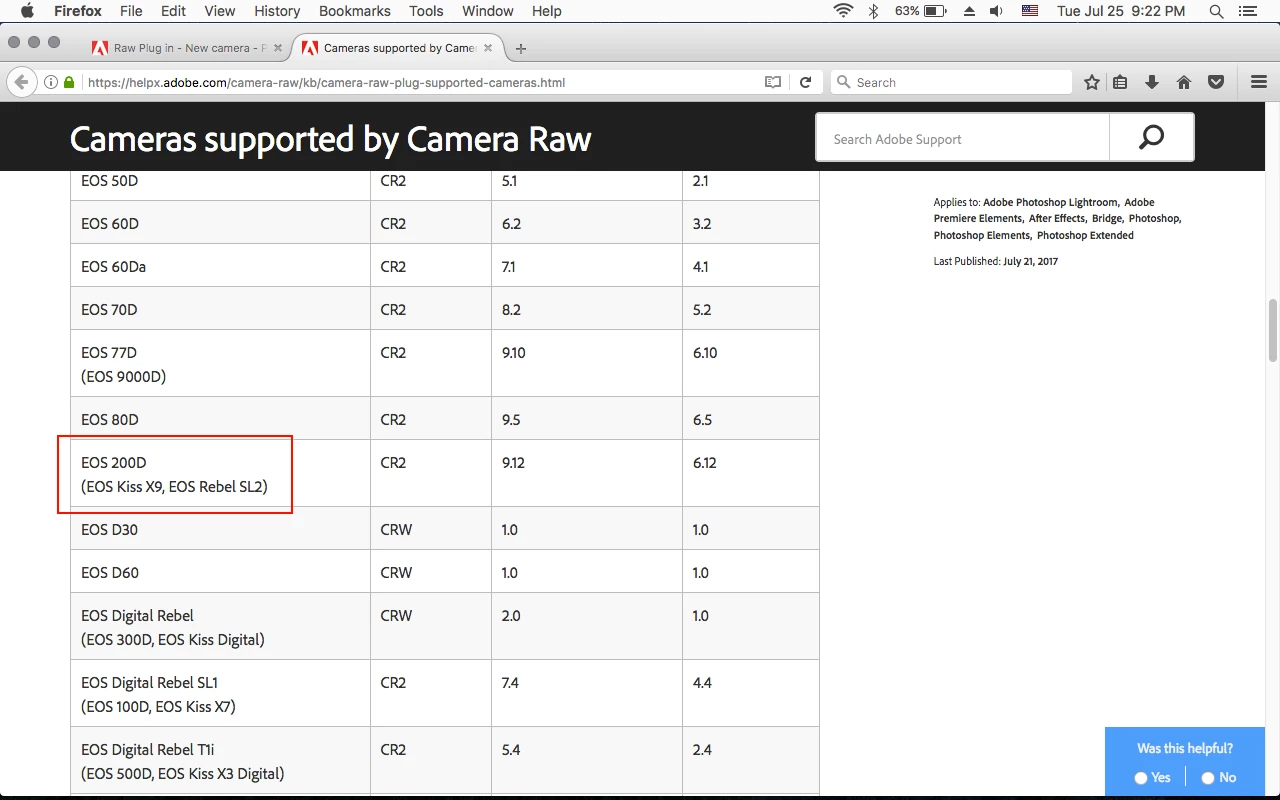Open the Apple menu
Viewport: 1280px width, 800px height.
pos(27,11)
